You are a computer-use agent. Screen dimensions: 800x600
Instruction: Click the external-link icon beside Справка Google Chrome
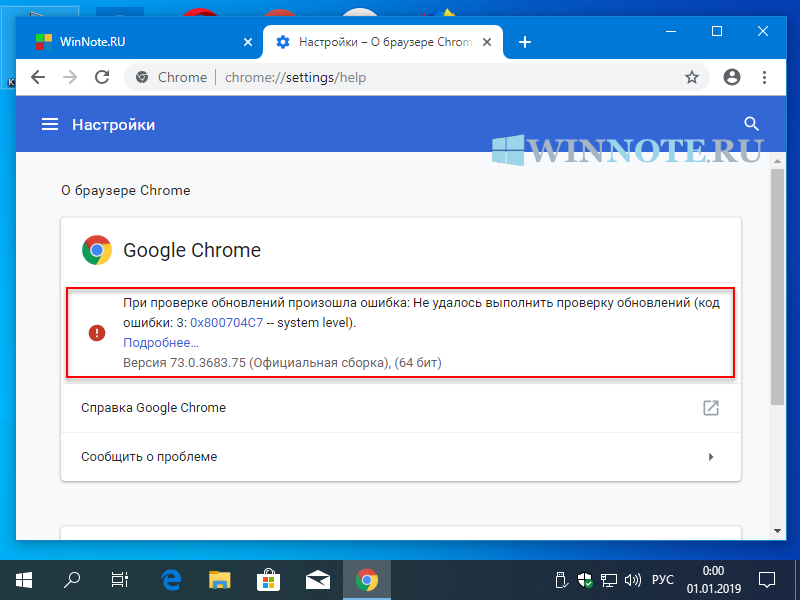(x=711, y=408)
